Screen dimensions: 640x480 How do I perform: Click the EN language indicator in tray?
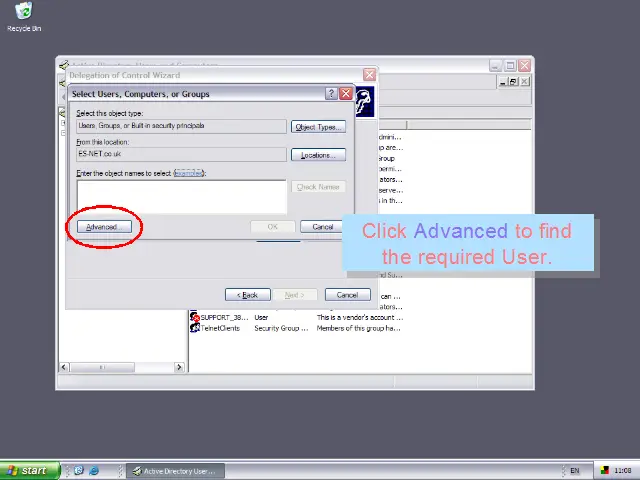pyautogui.click(x=574, y=470)
